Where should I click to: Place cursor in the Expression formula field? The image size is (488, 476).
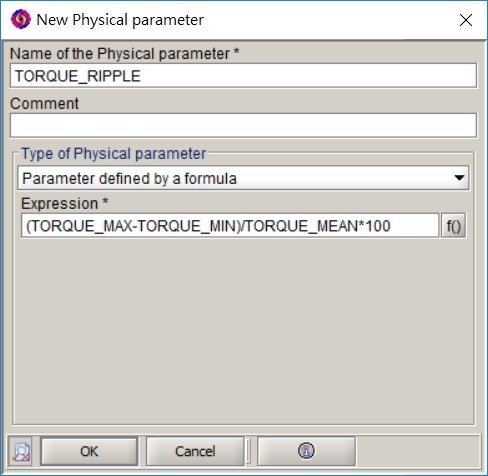click(230, 226)
